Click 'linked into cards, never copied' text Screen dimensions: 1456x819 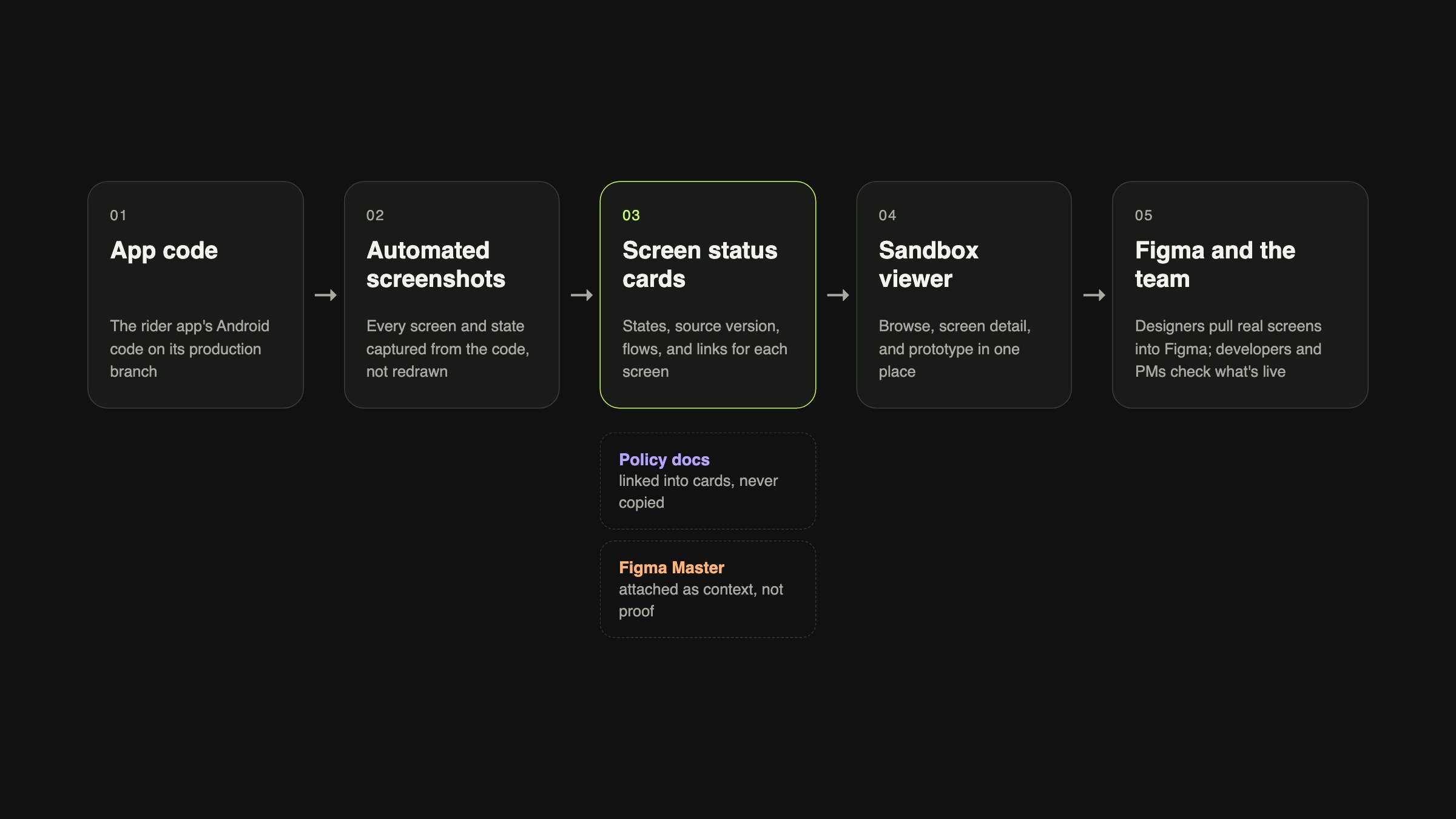click(698, 492)
